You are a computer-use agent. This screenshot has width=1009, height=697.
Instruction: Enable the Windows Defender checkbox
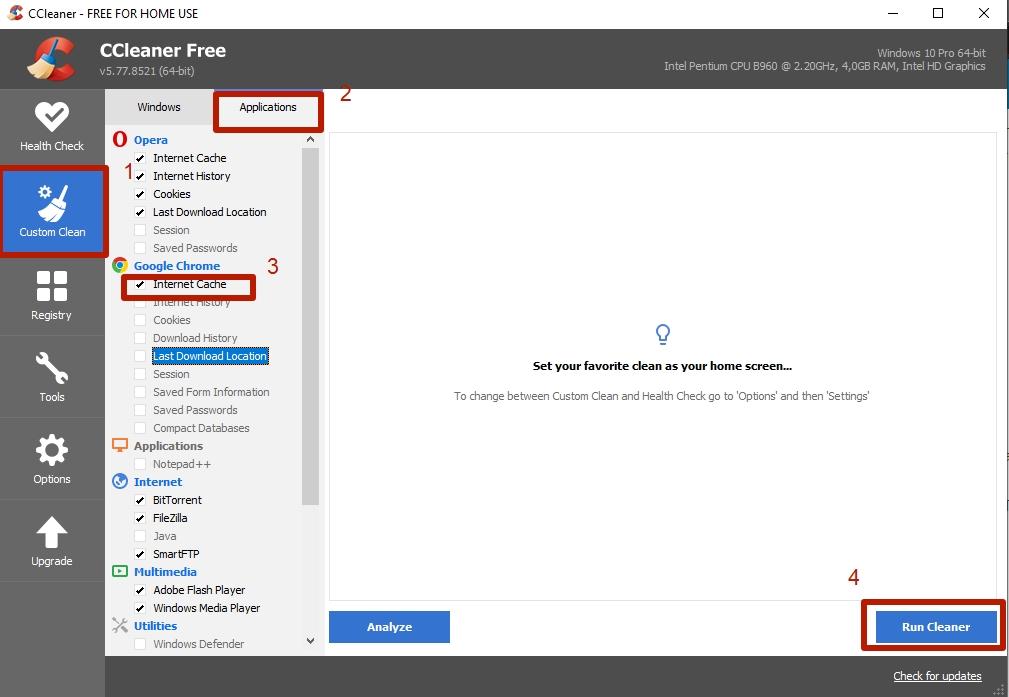(140, 644)
